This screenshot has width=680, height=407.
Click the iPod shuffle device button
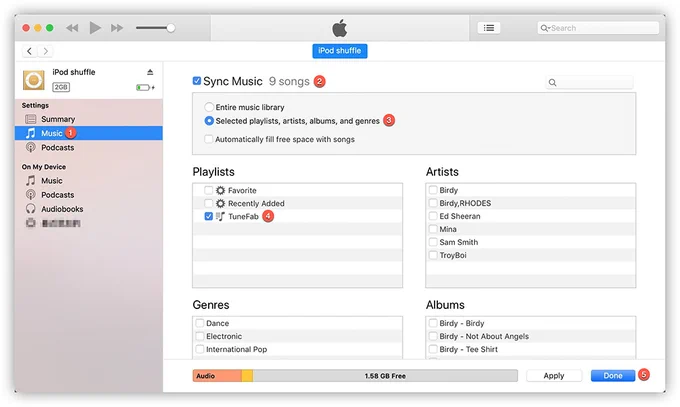340,51
